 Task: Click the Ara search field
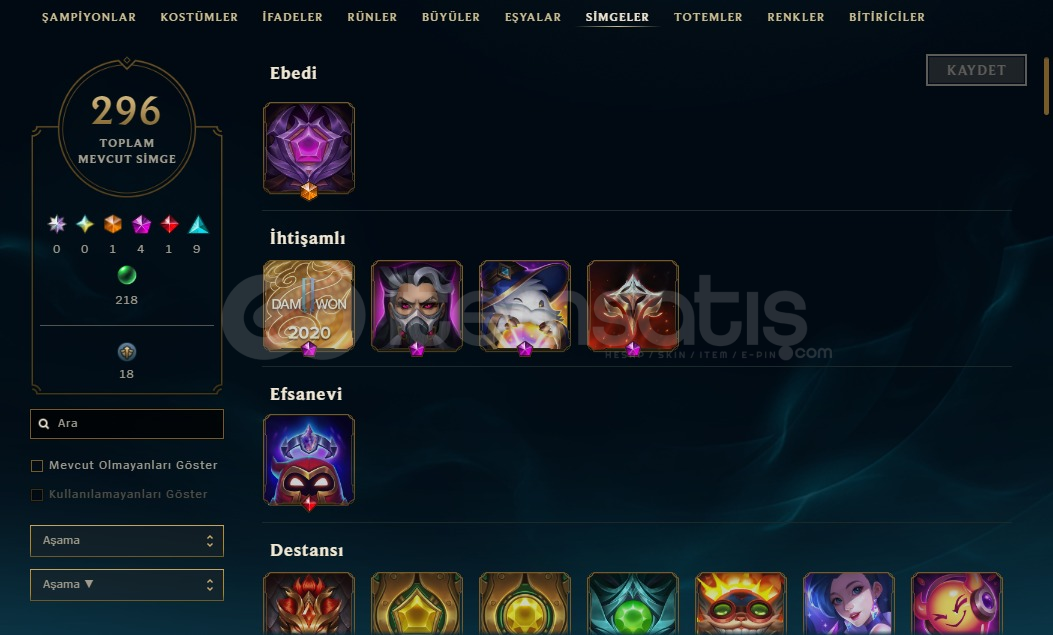[x=127, y=424]
